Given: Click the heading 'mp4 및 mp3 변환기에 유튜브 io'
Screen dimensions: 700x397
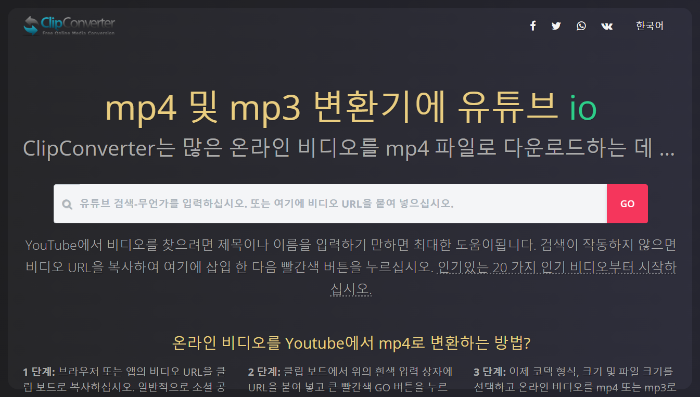Looking at the screenshot, I should point(350,107).
